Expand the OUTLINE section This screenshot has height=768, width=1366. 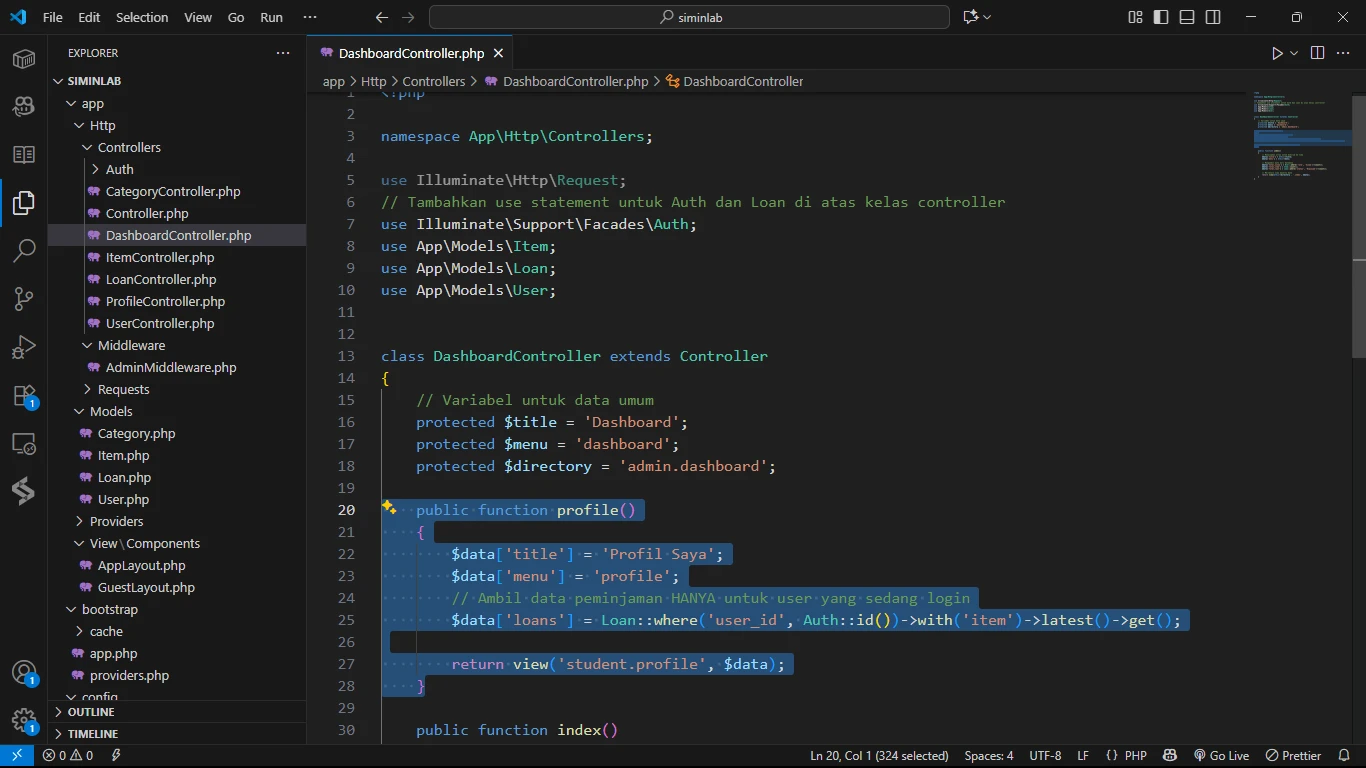click(x=91, y=712)
